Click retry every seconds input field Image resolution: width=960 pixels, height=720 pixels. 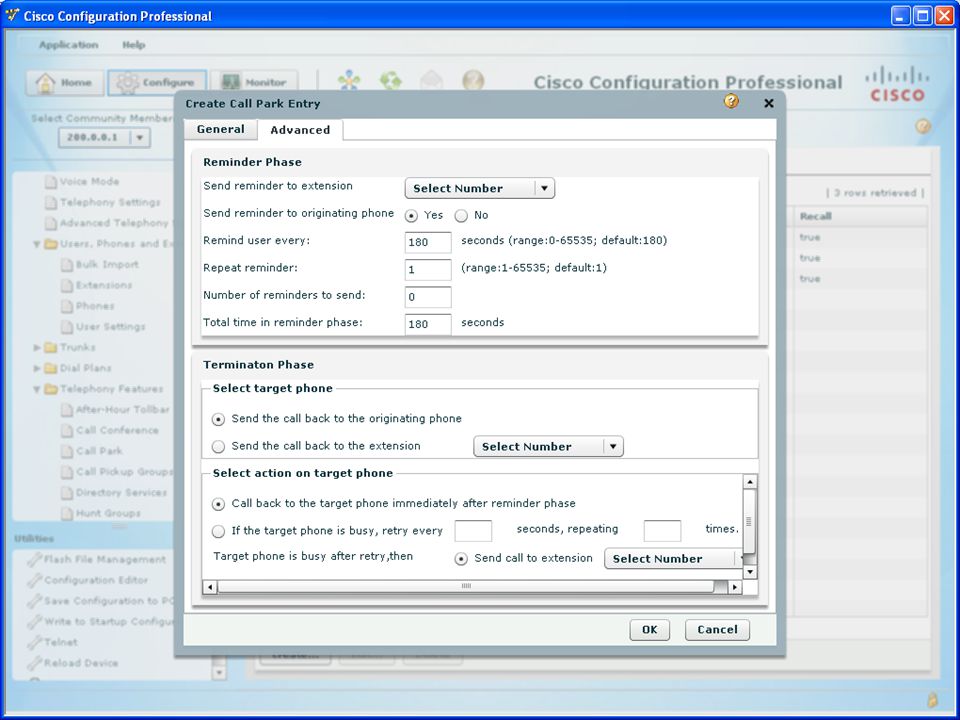473,531
